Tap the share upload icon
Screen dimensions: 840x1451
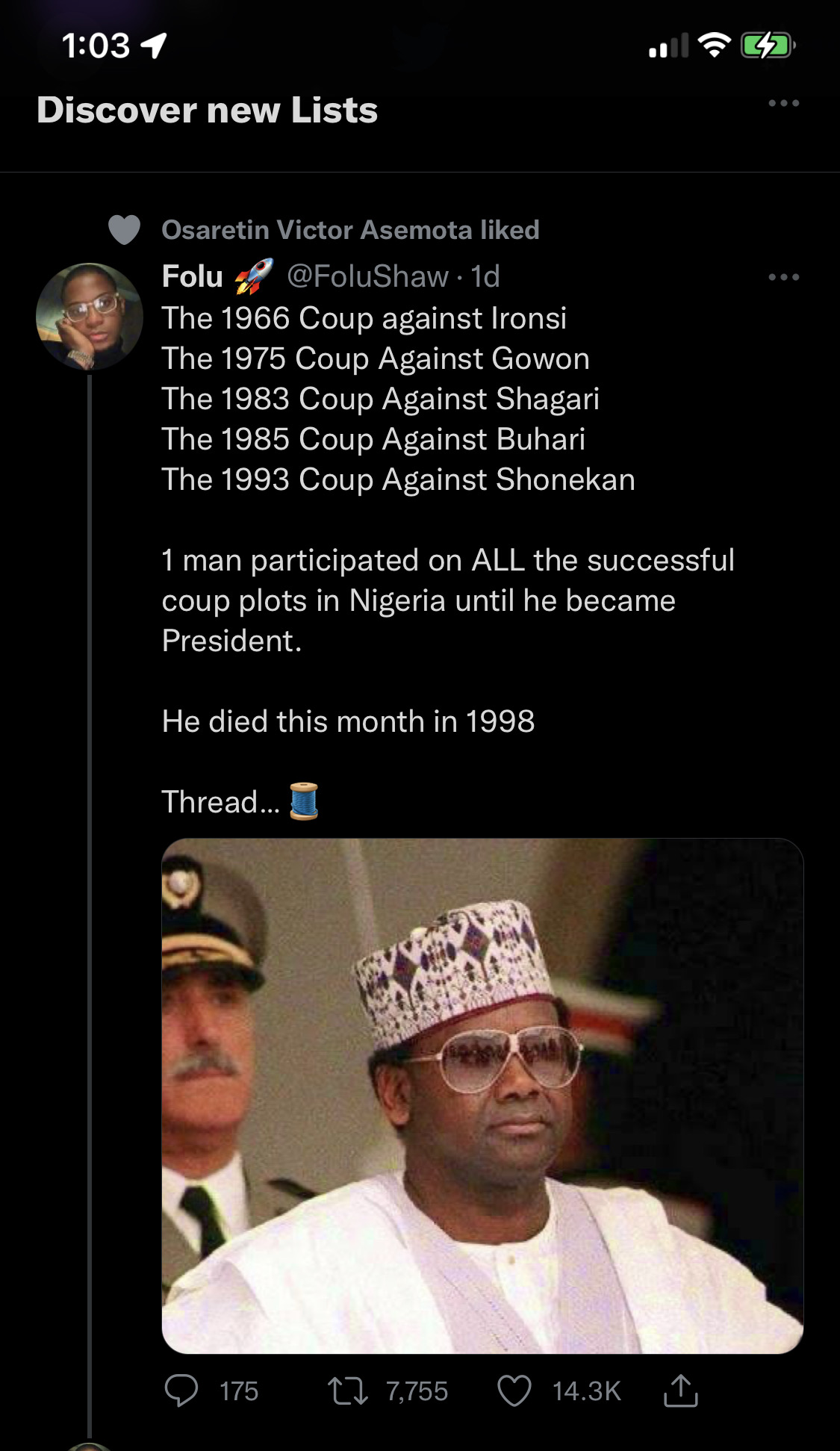(x=680, y=1391)
